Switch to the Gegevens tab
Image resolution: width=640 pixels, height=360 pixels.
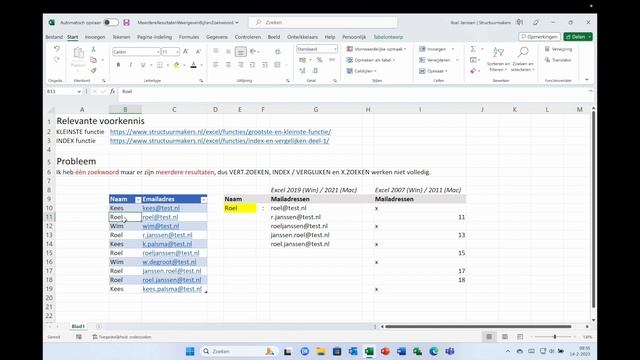(x=217, y=37)
